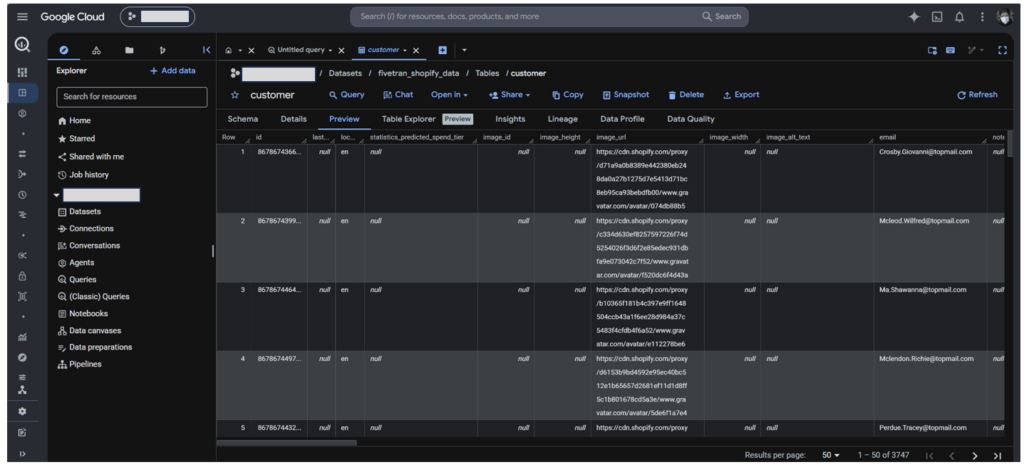Image resolution: width=1024 pixels, height=467 pixels.
Task: Collapse the project tree with the triangle
Action: pos(57,195)
